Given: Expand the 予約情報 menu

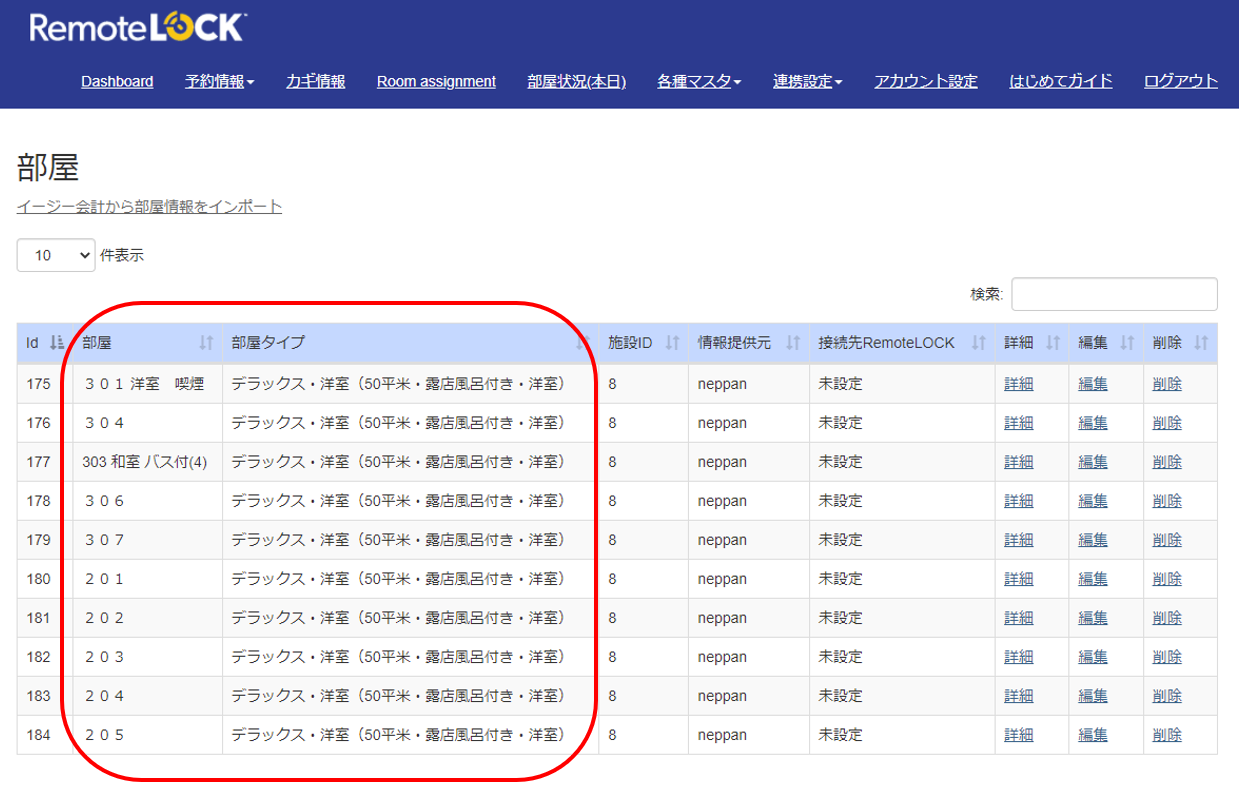Looking at the screenshot, I should [x=219, y=81].
